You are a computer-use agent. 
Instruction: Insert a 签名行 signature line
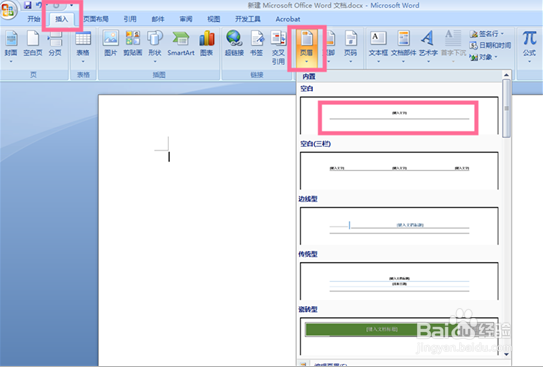[487, 34]
